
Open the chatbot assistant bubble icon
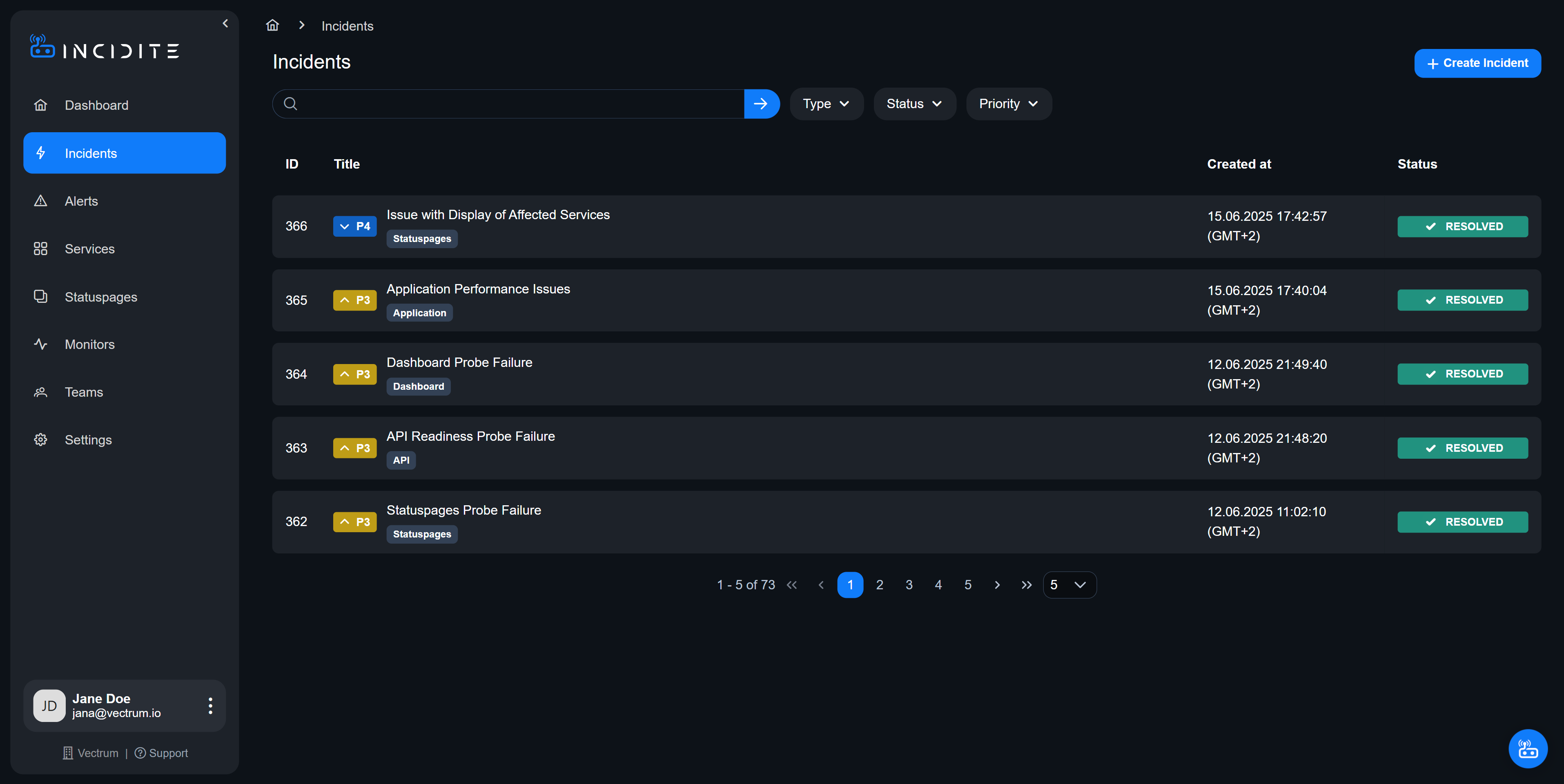[1527, 748]
